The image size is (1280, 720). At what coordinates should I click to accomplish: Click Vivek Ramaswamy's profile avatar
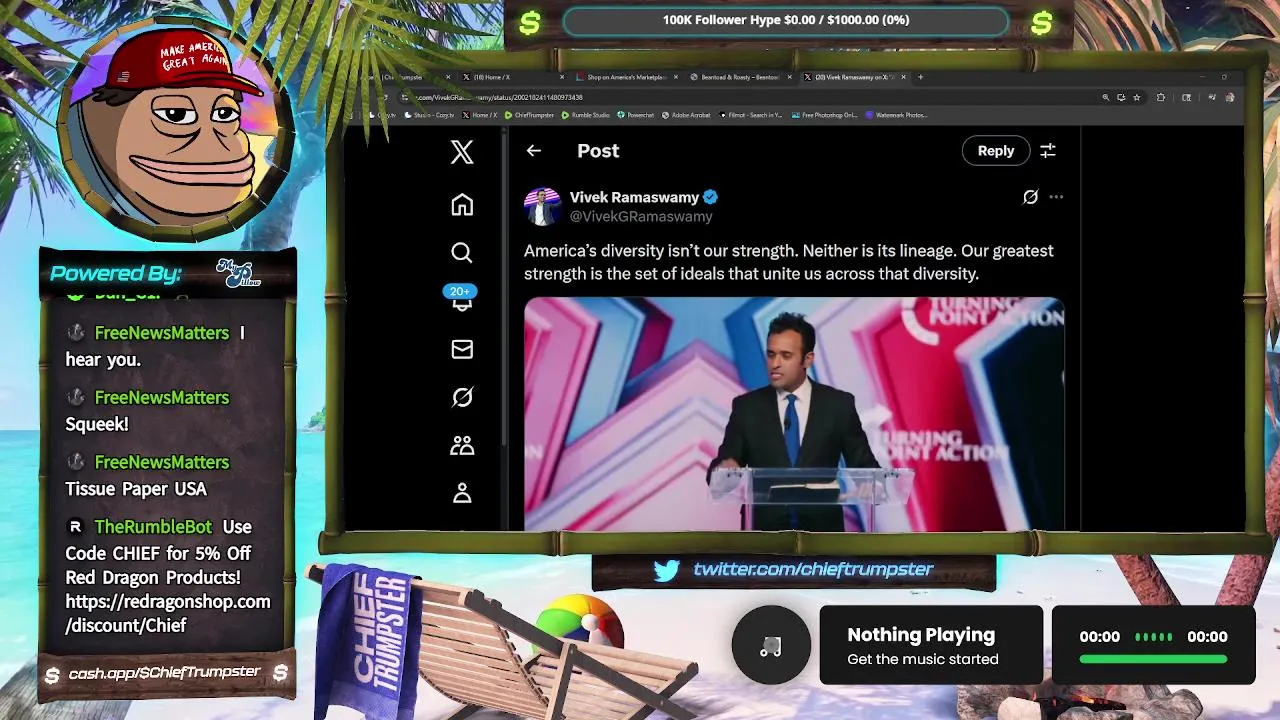[x=542, y=206]
